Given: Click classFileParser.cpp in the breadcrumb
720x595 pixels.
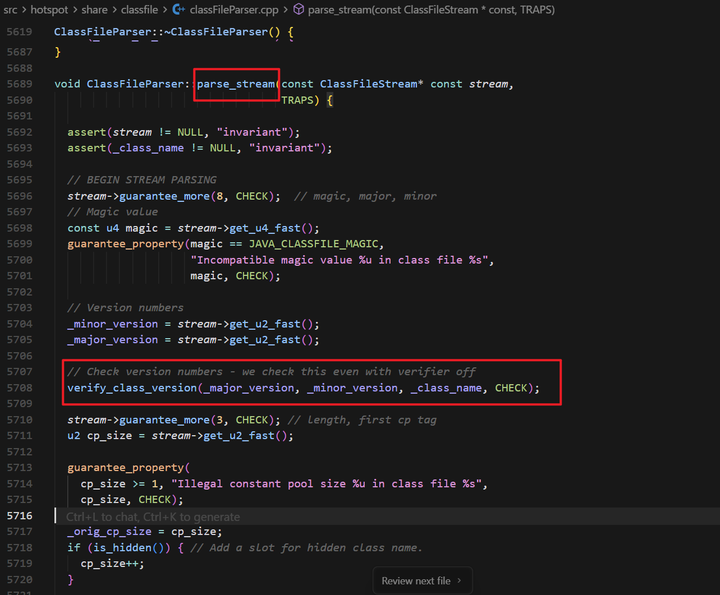Looking at the screenshot, I should tap(234, 10).
